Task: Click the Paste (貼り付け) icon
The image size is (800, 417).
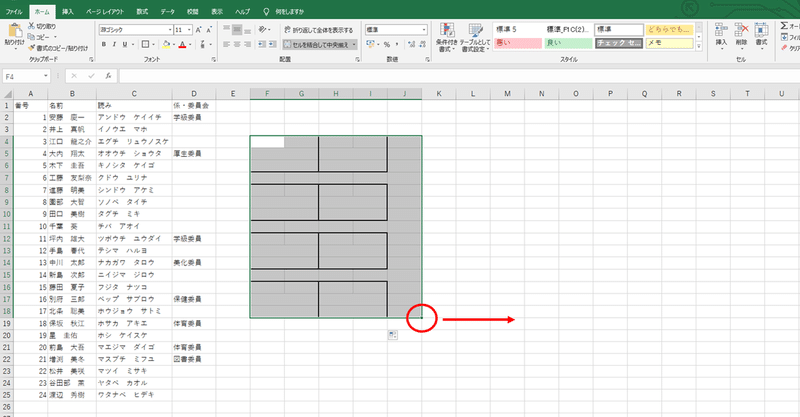Action: pyautogui.click(x=14, y=31)
